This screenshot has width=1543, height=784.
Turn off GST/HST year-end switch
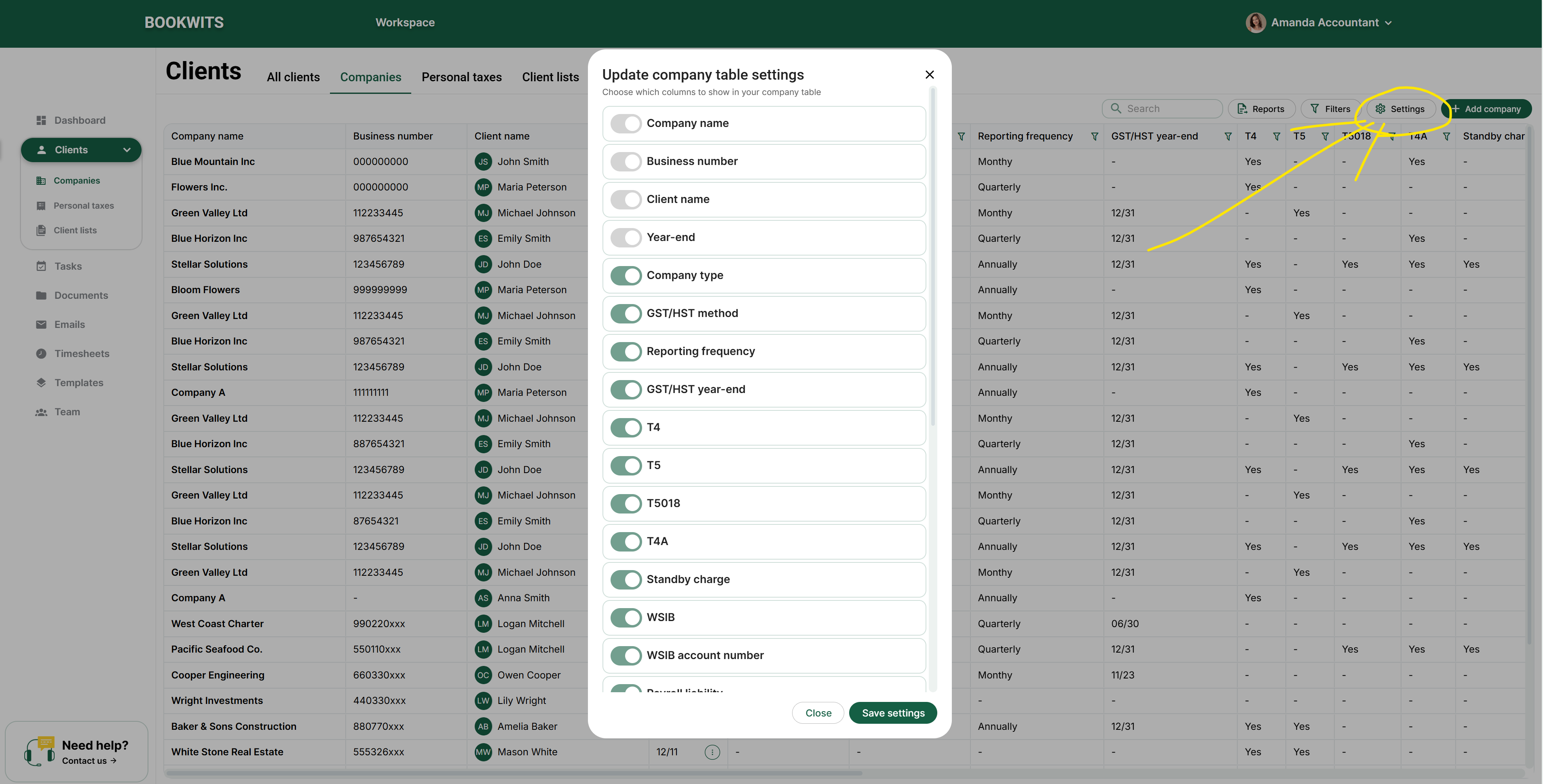point(626,390)
